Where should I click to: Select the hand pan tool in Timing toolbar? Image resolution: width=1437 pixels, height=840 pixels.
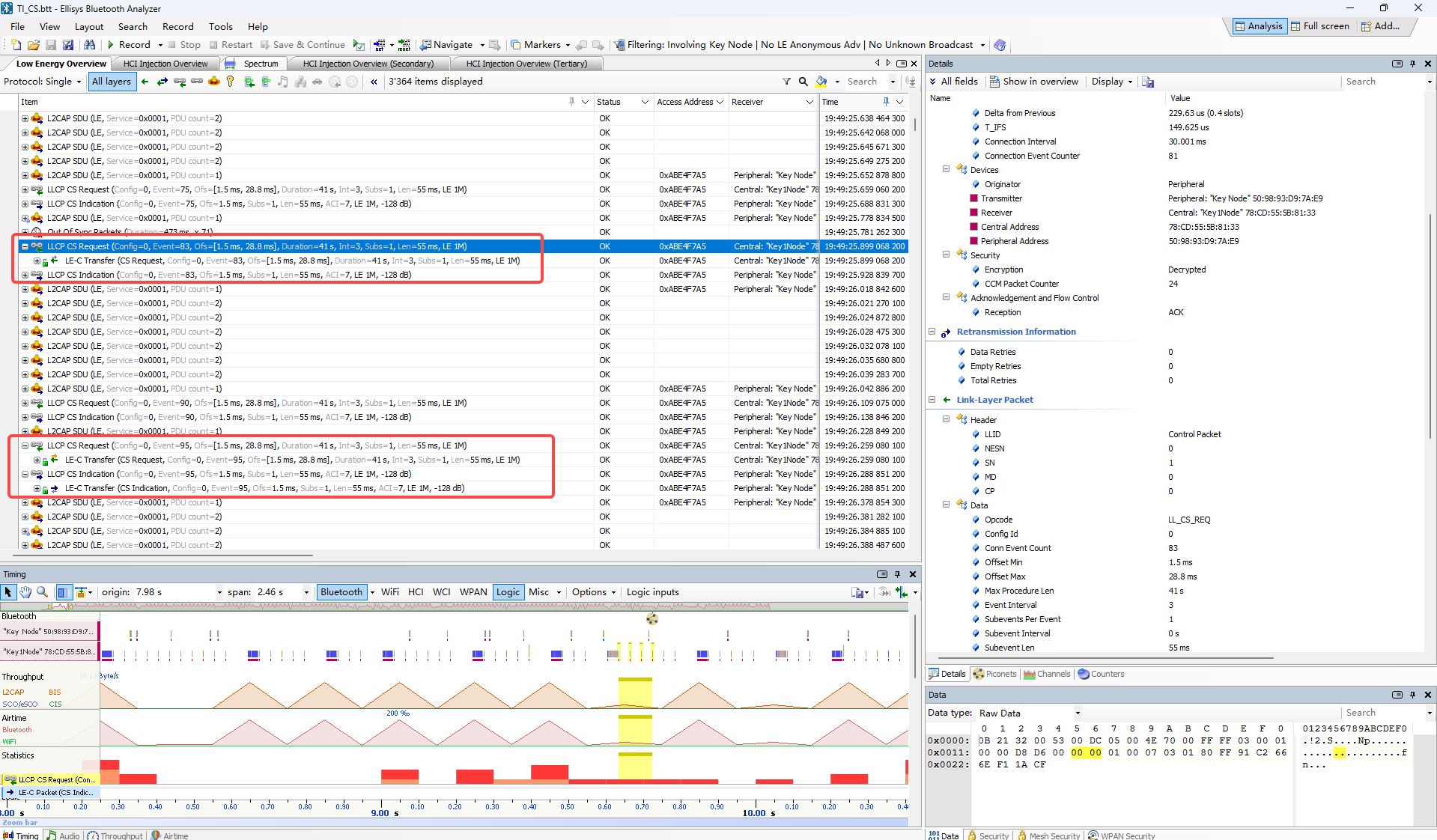point(25,591)
